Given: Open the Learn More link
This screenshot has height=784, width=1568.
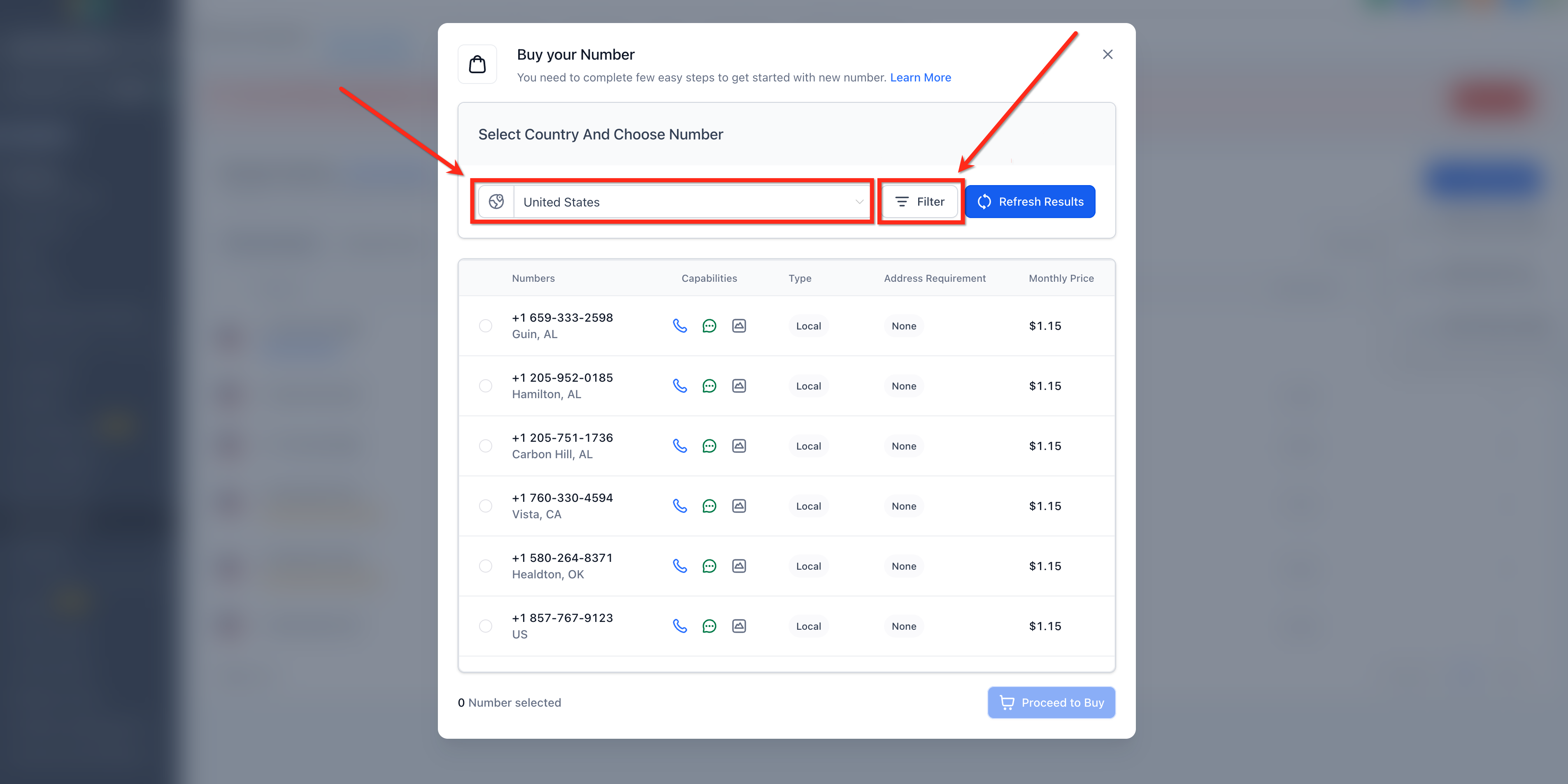Looking at the screenshot, I should 920,77.
